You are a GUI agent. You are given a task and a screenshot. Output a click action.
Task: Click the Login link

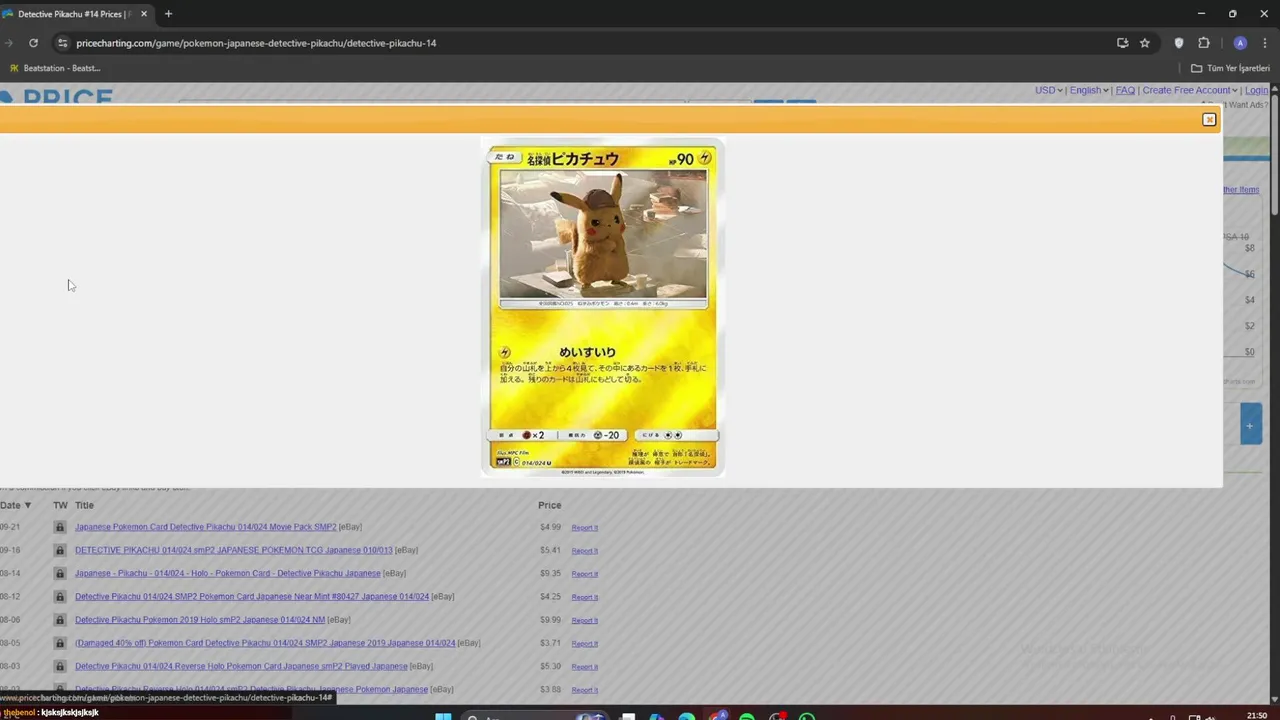[x=1256, y=90]
